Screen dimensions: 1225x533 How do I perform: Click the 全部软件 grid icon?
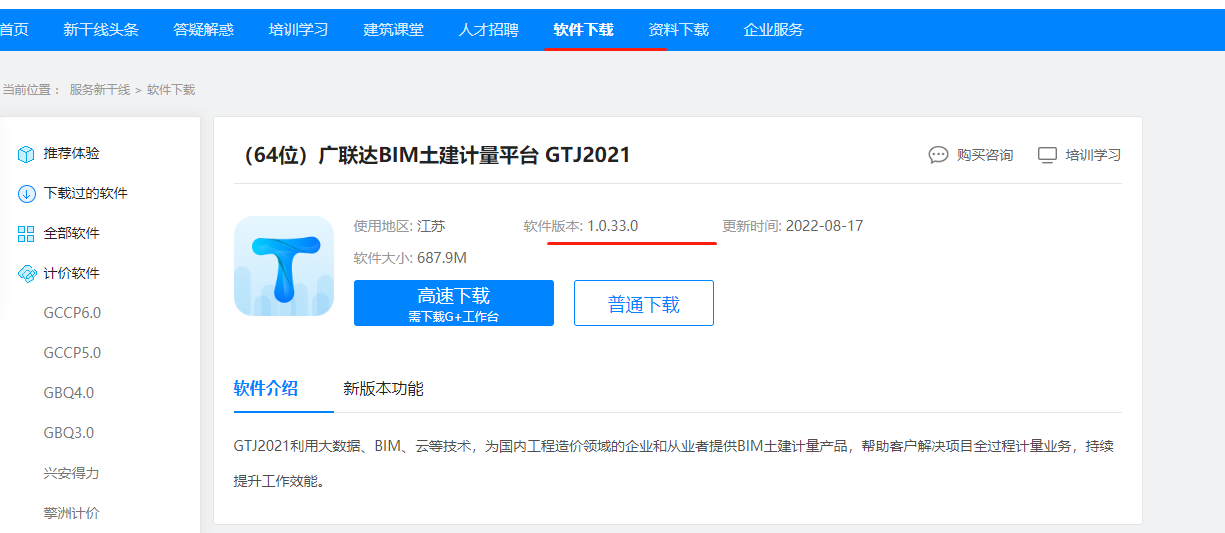point(26,234)
